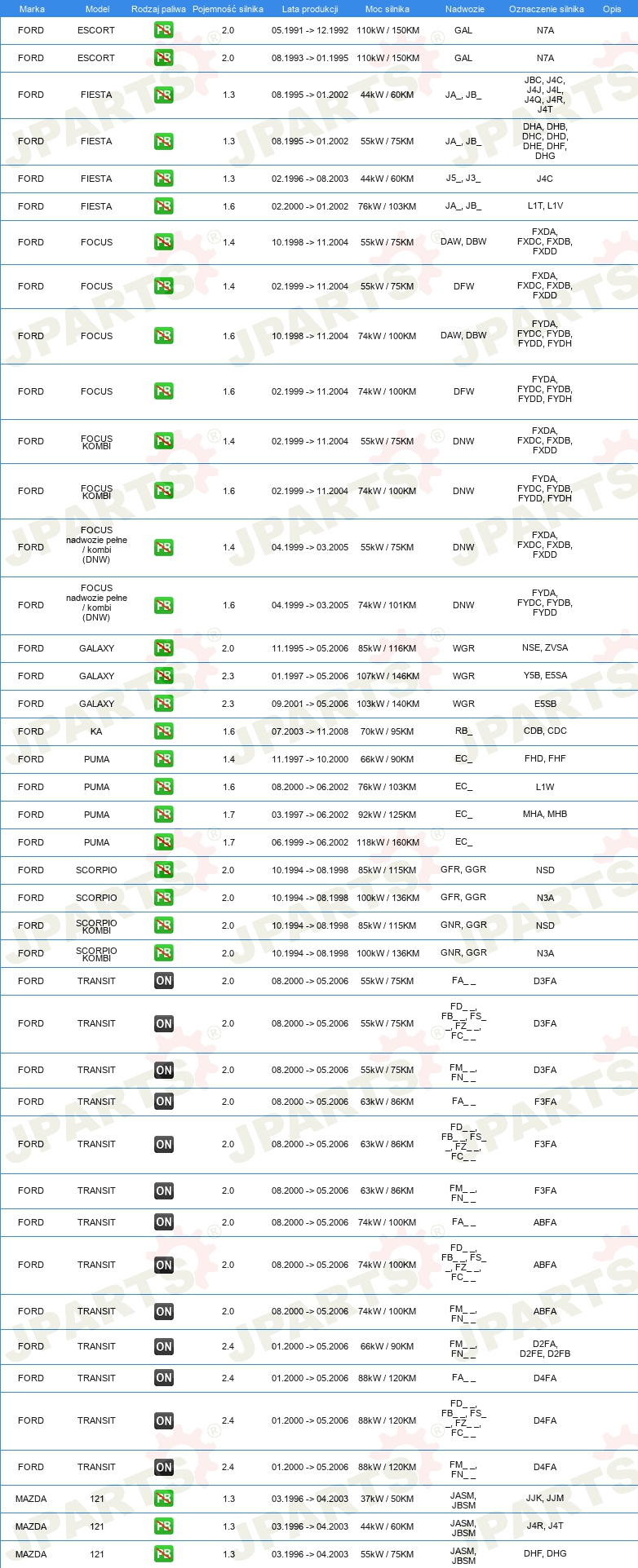Screen dimensions: 638x1568
Task: Click the Opis column header
Action: tap(612, 9)
